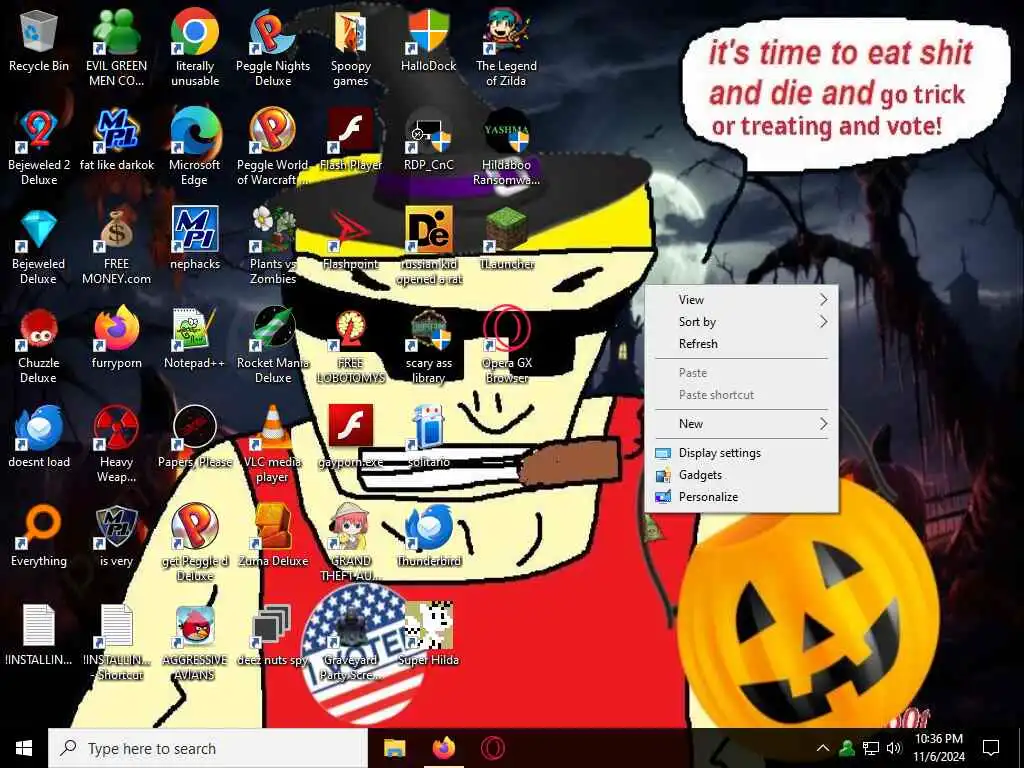Open the volume control tray icon
Viewport: 1024px width, 768px height.
(x=894, y=748)
